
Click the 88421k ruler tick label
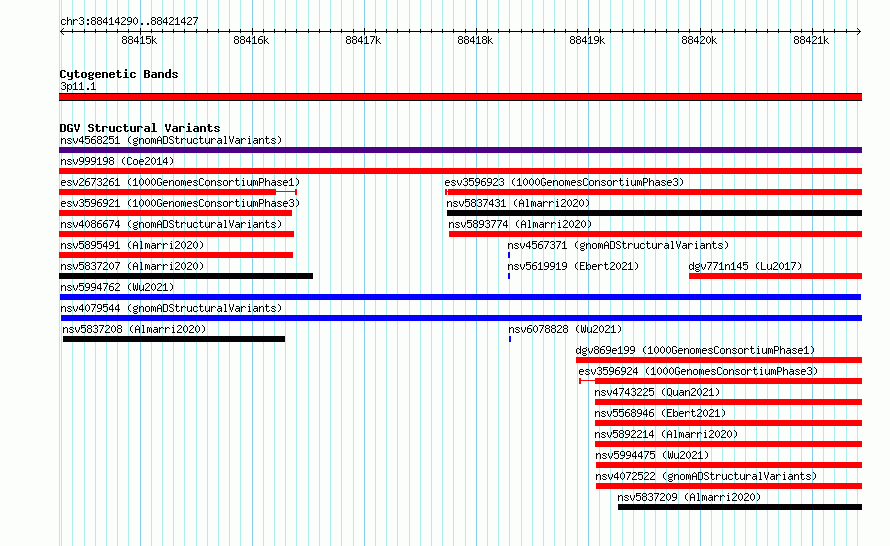click(x=811, y=40)
